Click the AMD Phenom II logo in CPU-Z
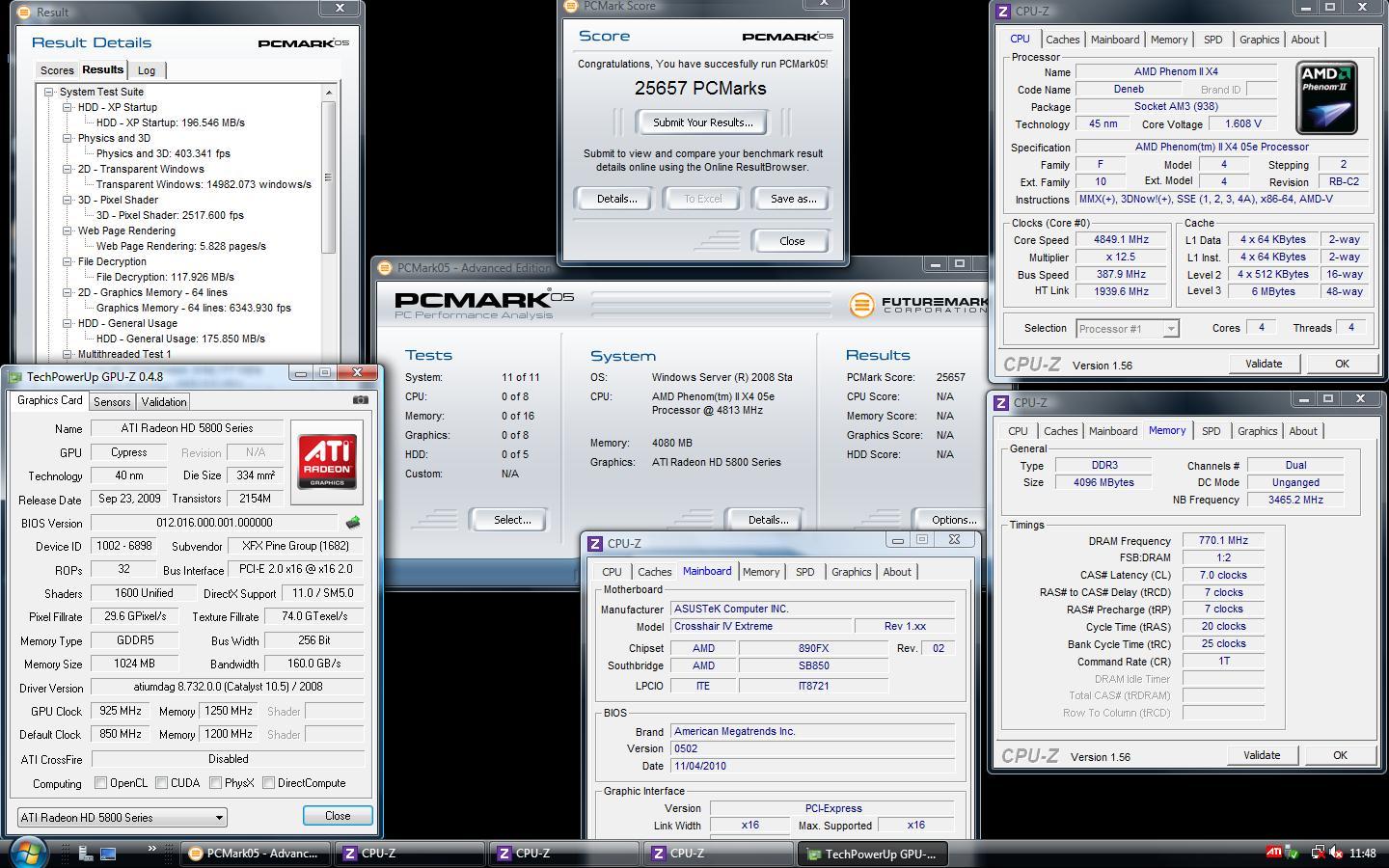The image size is (1389, 868). coord(1326,97)
